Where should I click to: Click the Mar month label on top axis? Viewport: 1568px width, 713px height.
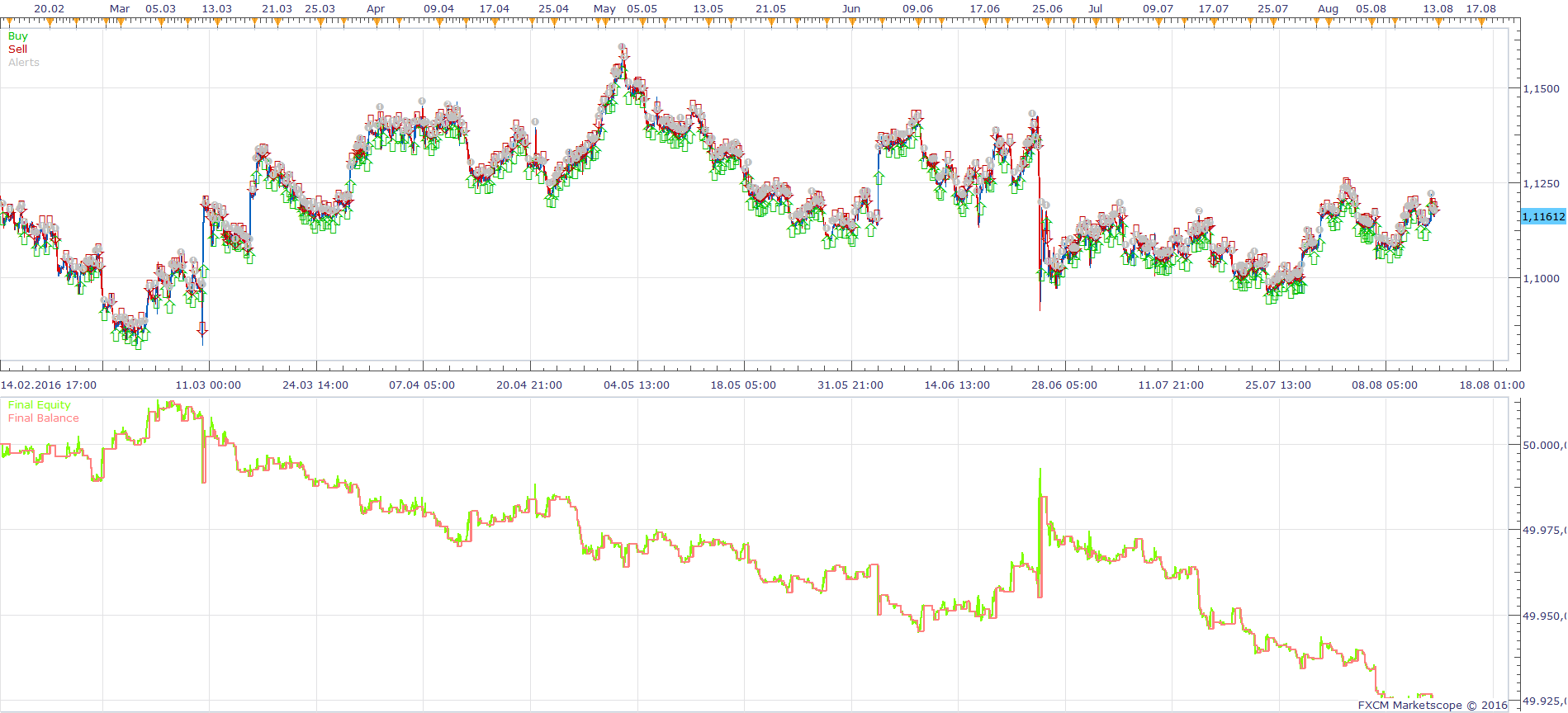coord(120,9)
